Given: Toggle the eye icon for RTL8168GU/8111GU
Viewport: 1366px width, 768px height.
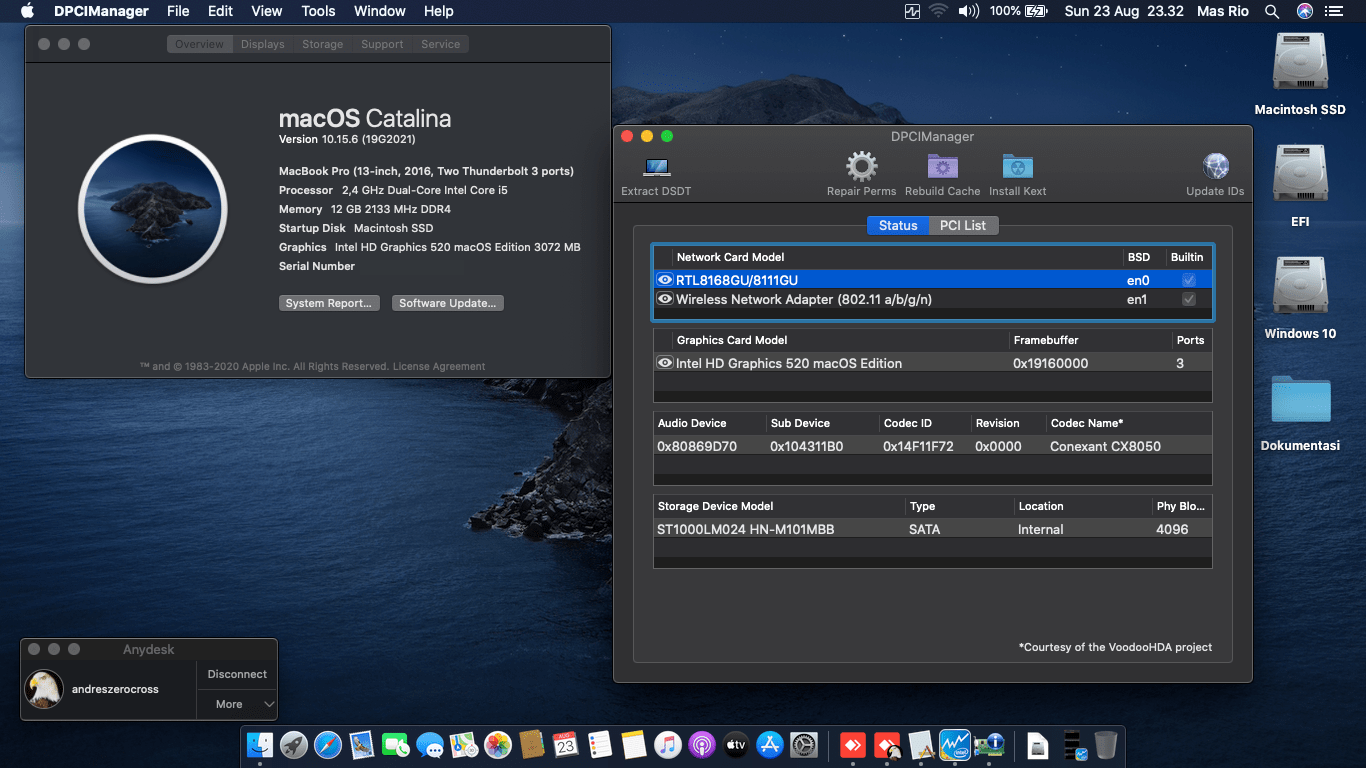Looking at the screenshot, I should [664, 279].
